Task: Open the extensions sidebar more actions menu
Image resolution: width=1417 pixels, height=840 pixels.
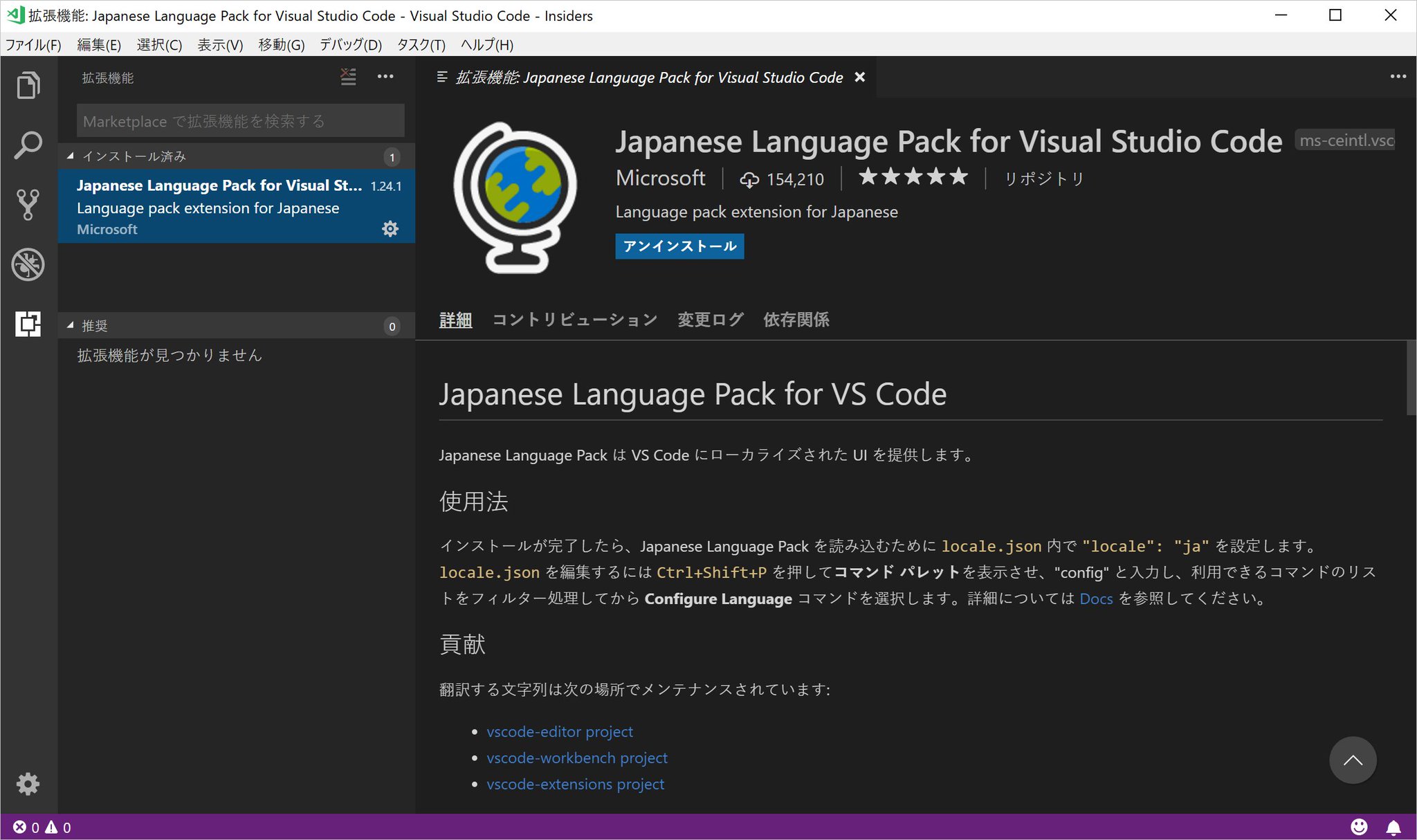Action: point(385,77)
